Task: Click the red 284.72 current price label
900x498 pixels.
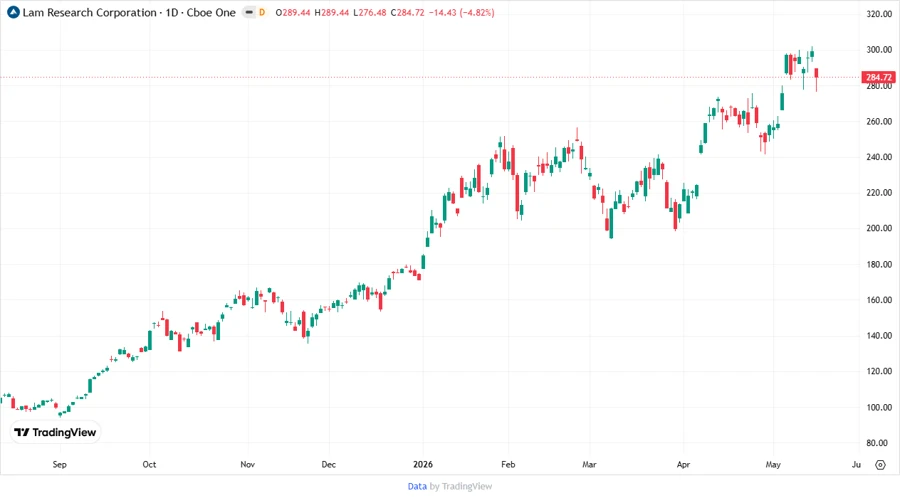Action: (x=878, y=77)
